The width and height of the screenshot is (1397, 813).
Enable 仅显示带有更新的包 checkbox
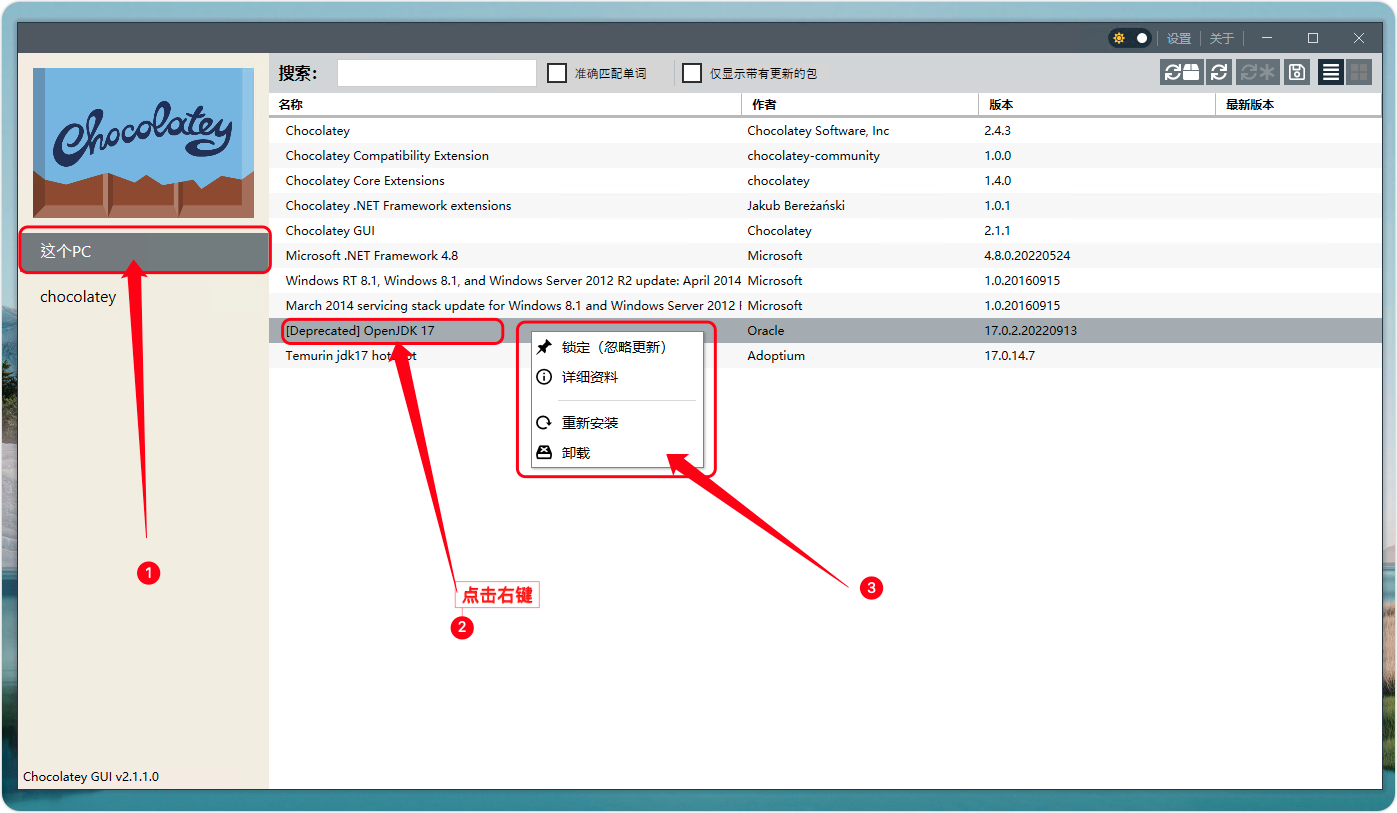[x=691, y=73]
